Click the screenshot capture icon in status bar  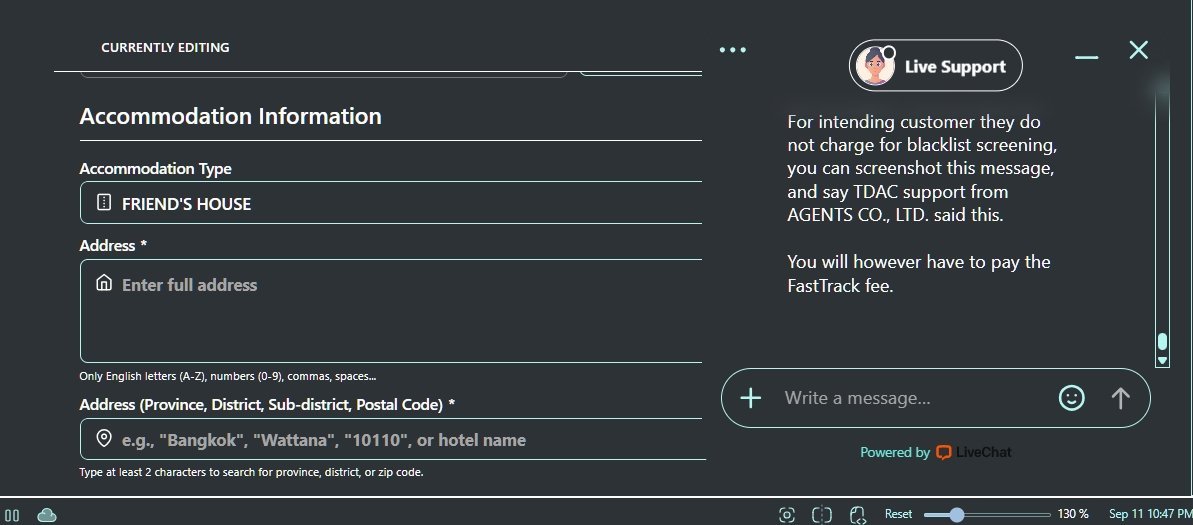click(787, 514)
